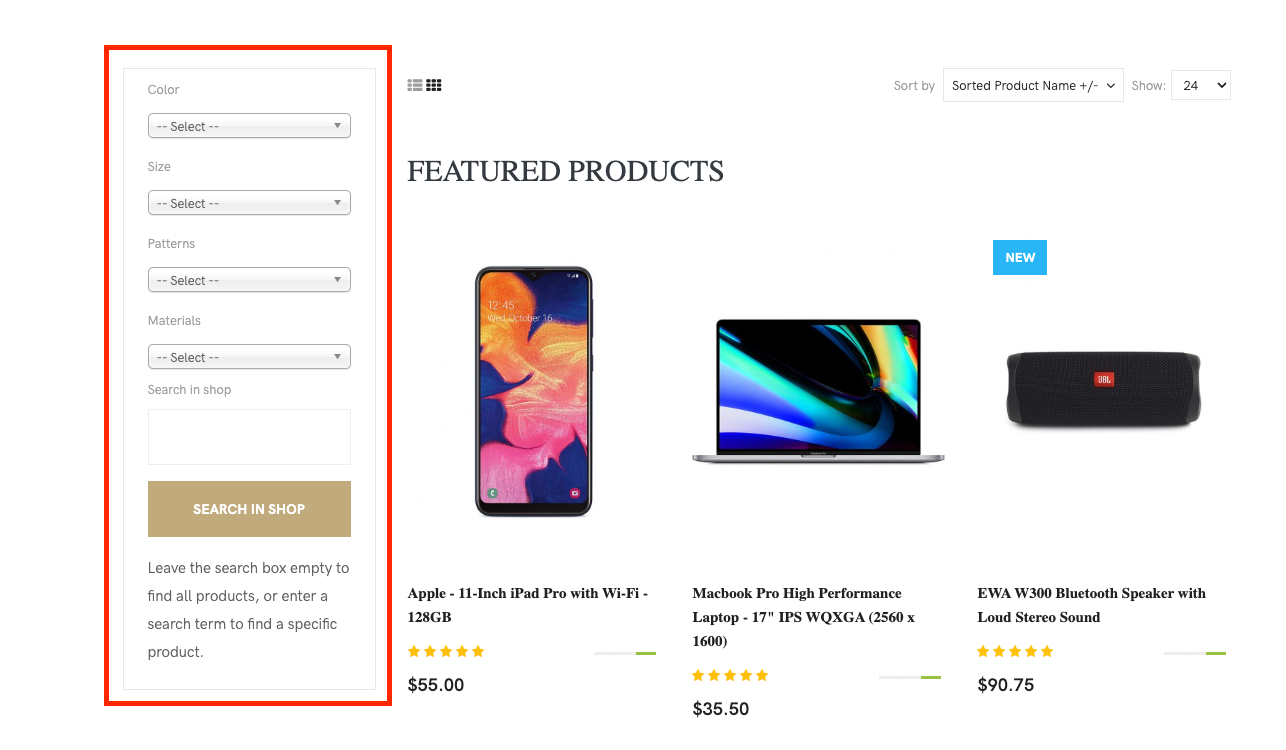The image size is (1286, 750).
Task: Click the EWA W300 speaker star rating
Action: [1015, 652]
